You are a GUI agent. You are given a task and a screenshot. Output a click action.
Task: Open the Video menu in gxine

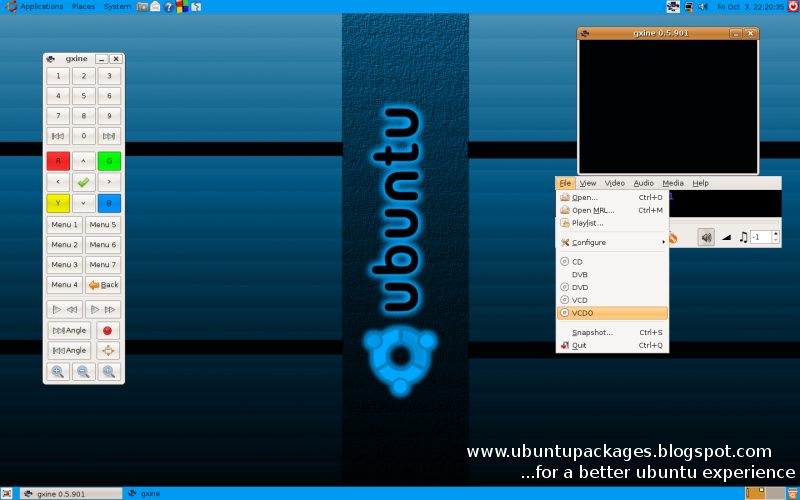coord(615,183)
